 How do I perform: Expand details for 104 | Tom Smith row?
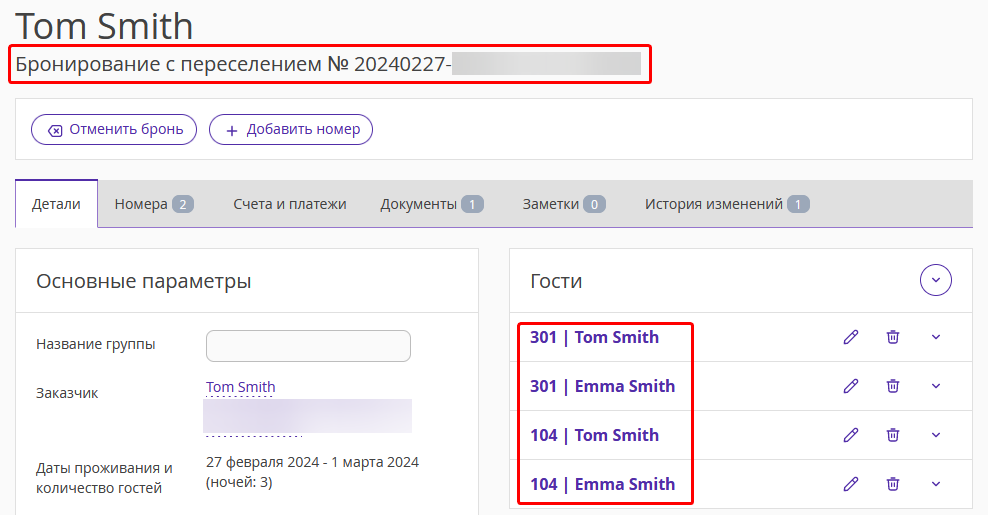coord(936,435)
